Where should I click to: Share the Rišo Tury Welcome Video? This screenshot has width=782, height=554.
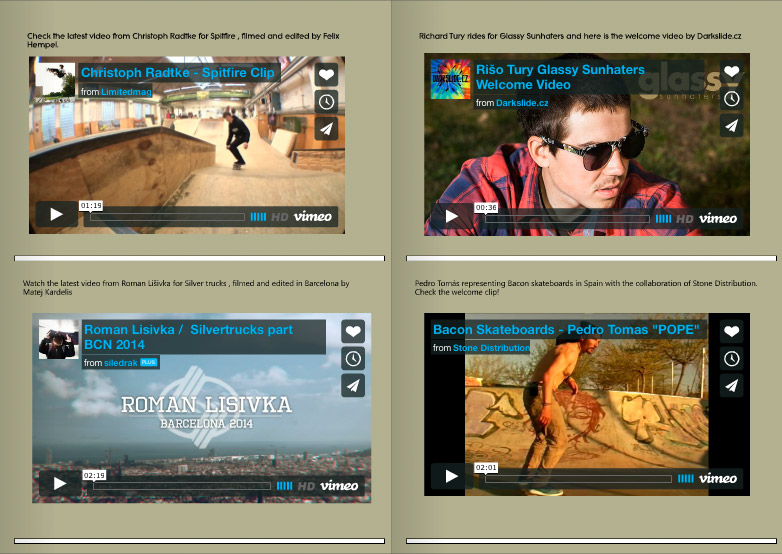pos(732,126)
